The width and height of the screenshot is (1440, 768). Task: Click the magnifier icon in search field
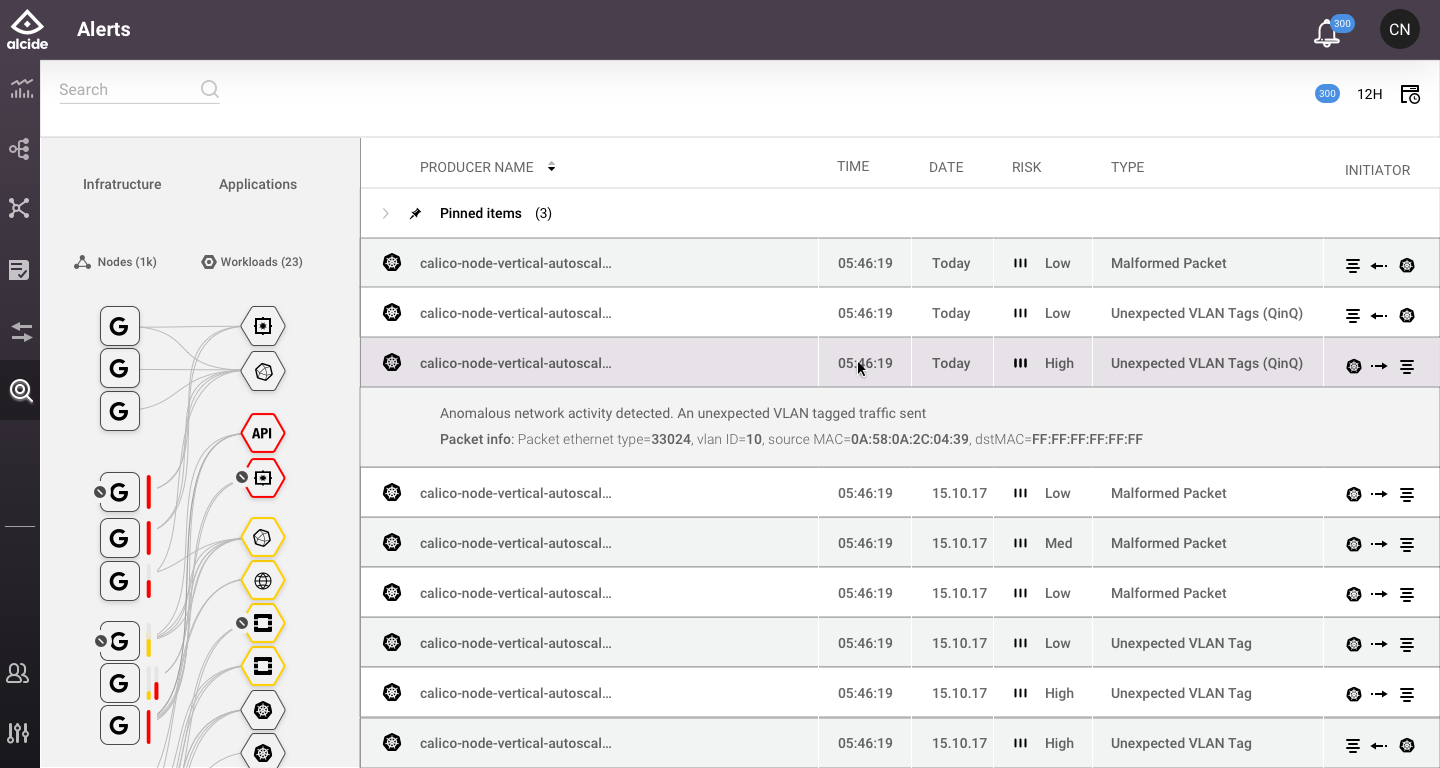[x=209, y=89]
